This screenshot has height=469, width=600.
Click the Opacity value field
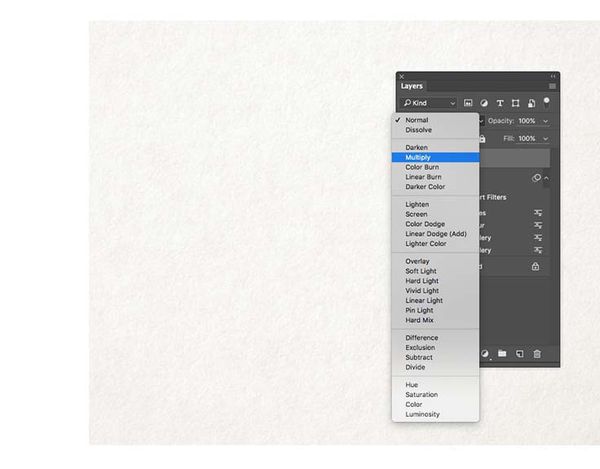coord(527,120)
